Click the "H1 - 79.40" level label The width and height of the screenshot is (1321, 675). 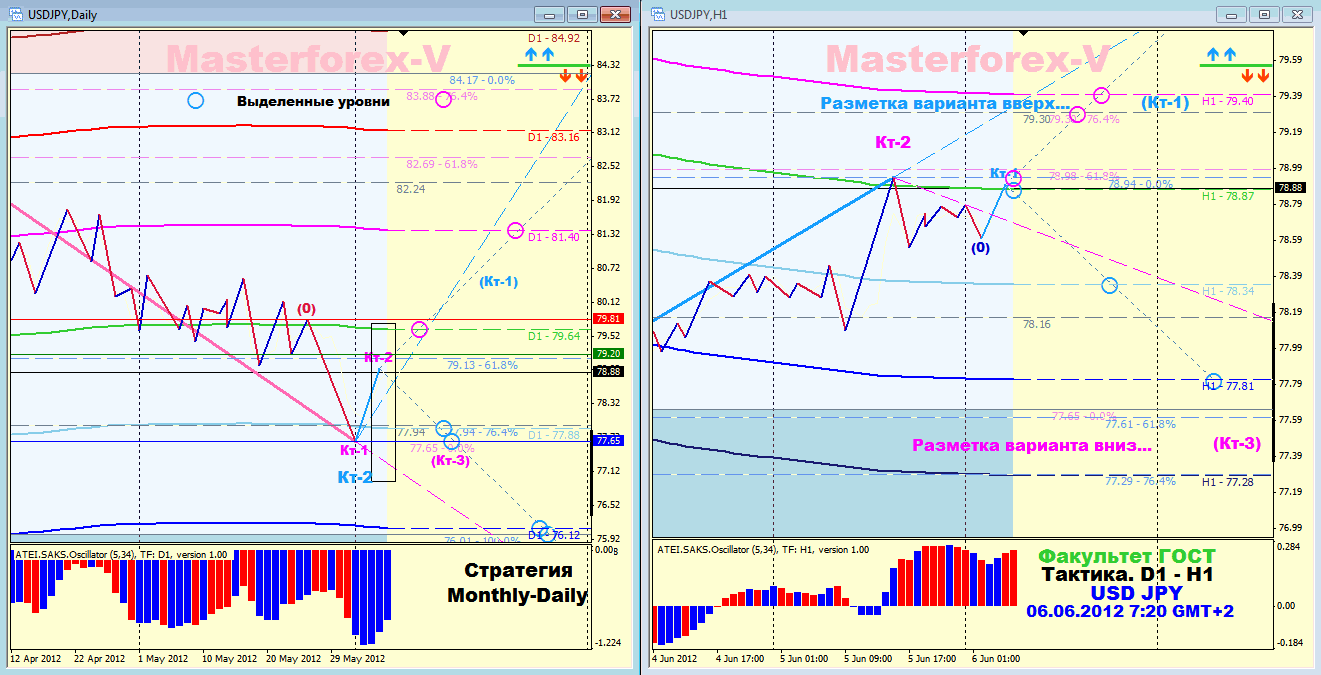[1228, 101]
